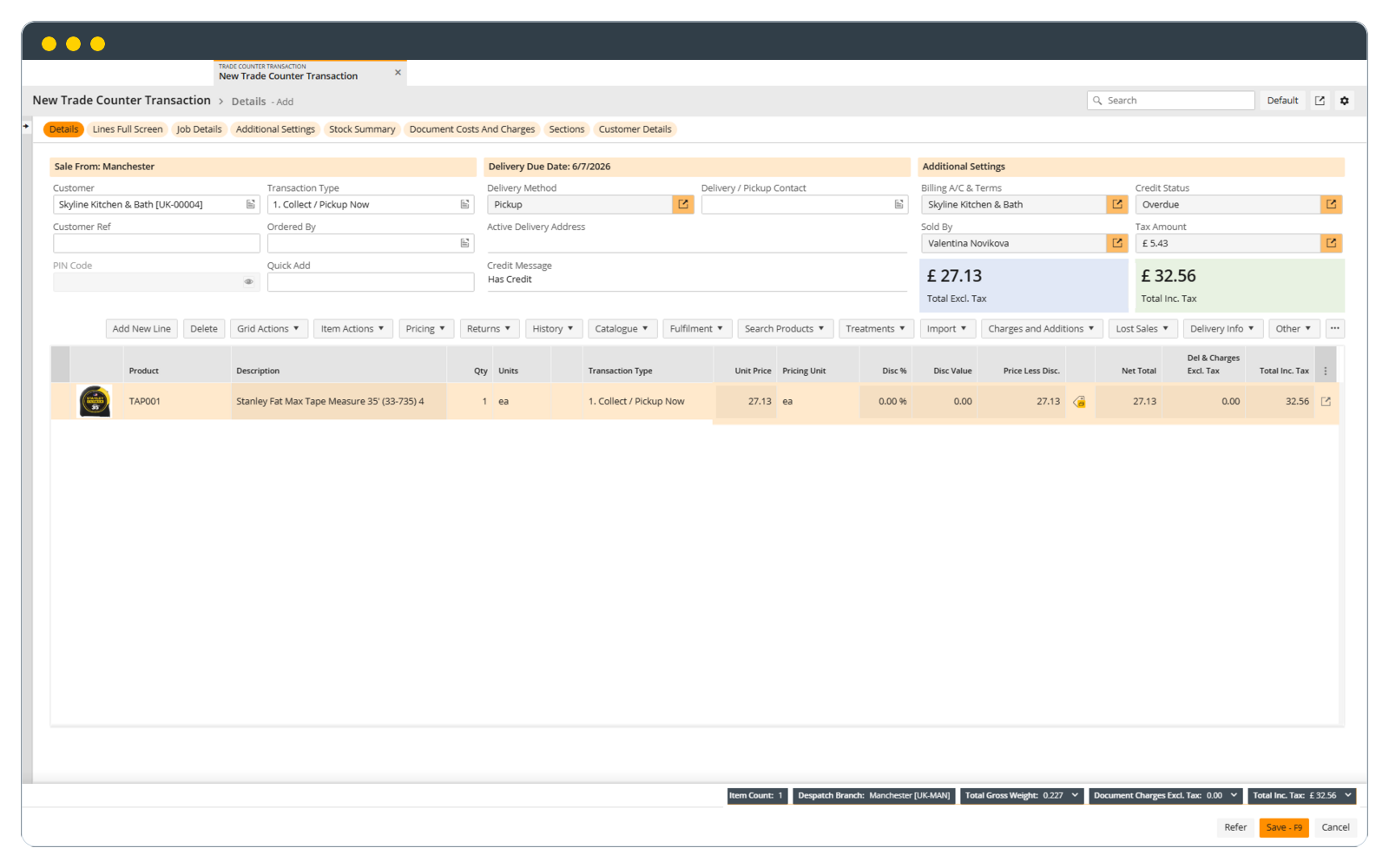
Task: Click New Trade Counter Transaction breadcrumb
Action: (x=122, y=101)
